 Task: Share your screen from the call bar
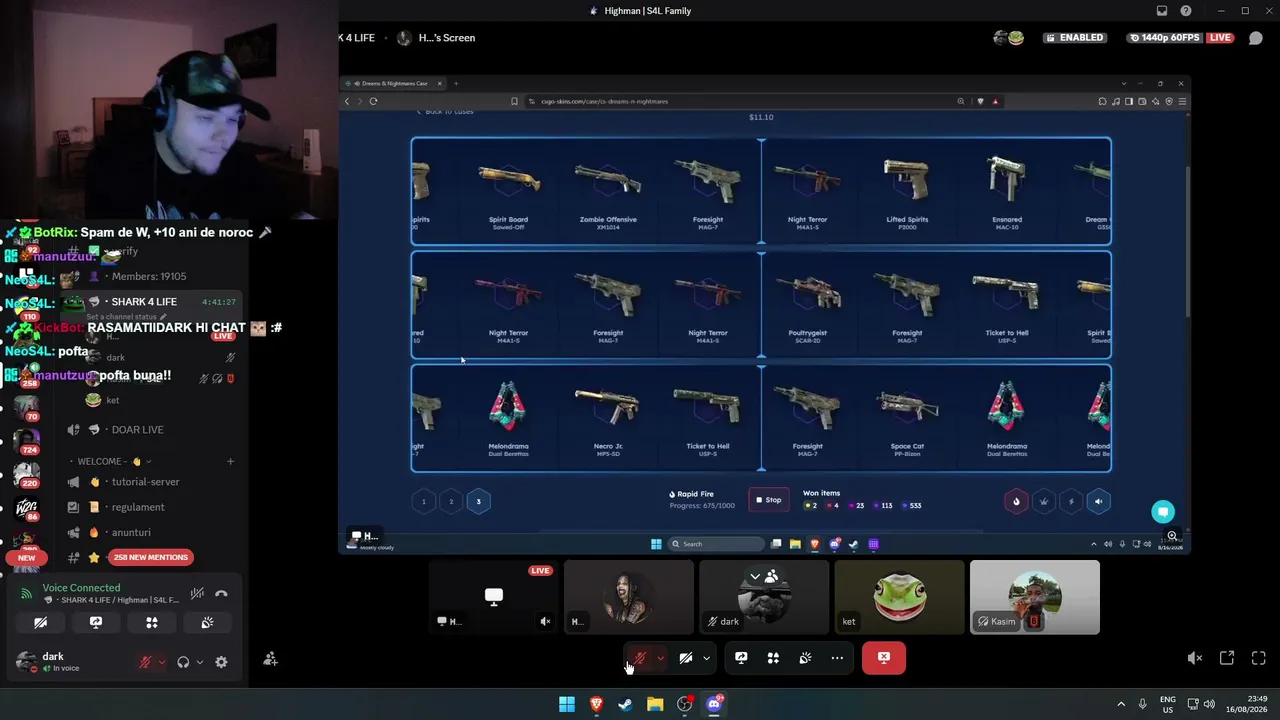pyautogui.click(x=741, y=658)
